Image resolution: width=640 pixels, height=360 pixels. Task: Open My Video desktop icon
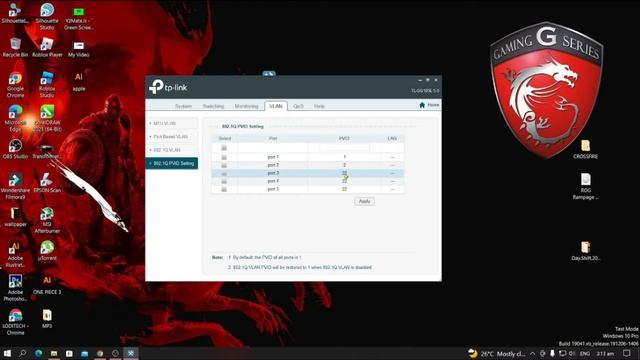78,49
